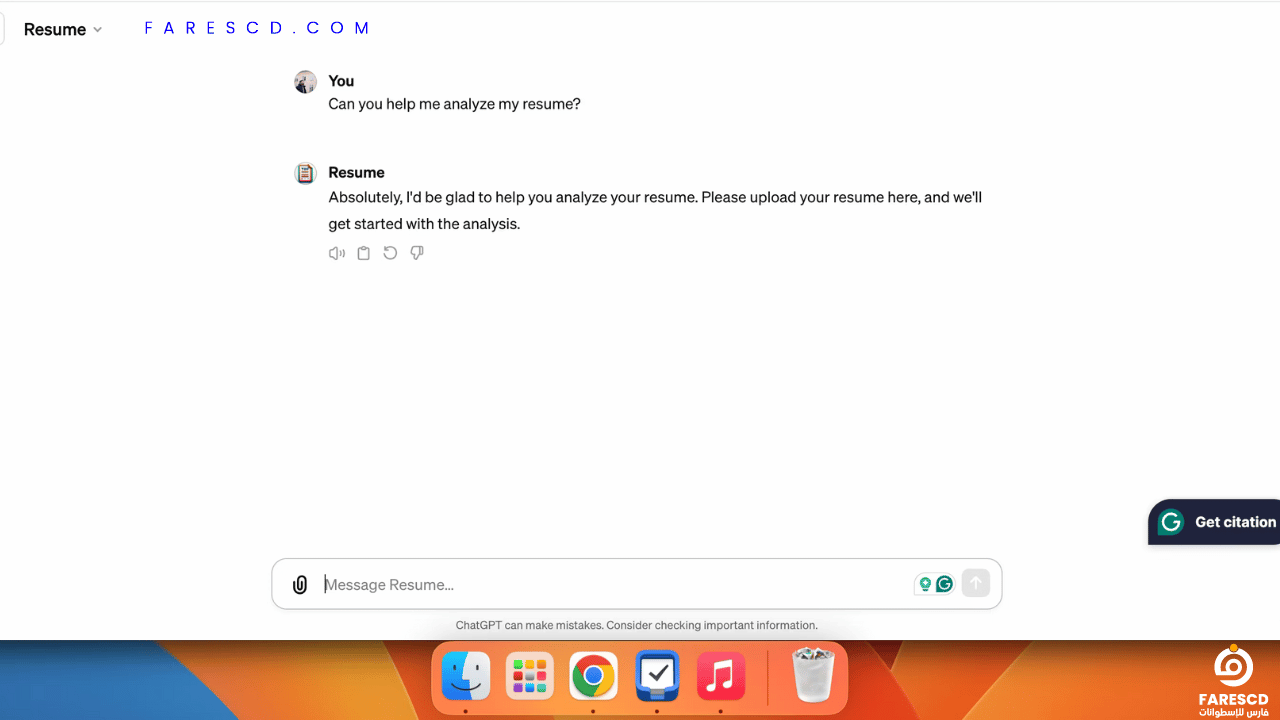Click the ChatGPT can make mistakes disclaimer text
Screen dimensions: 1280x720
point(637,625)
